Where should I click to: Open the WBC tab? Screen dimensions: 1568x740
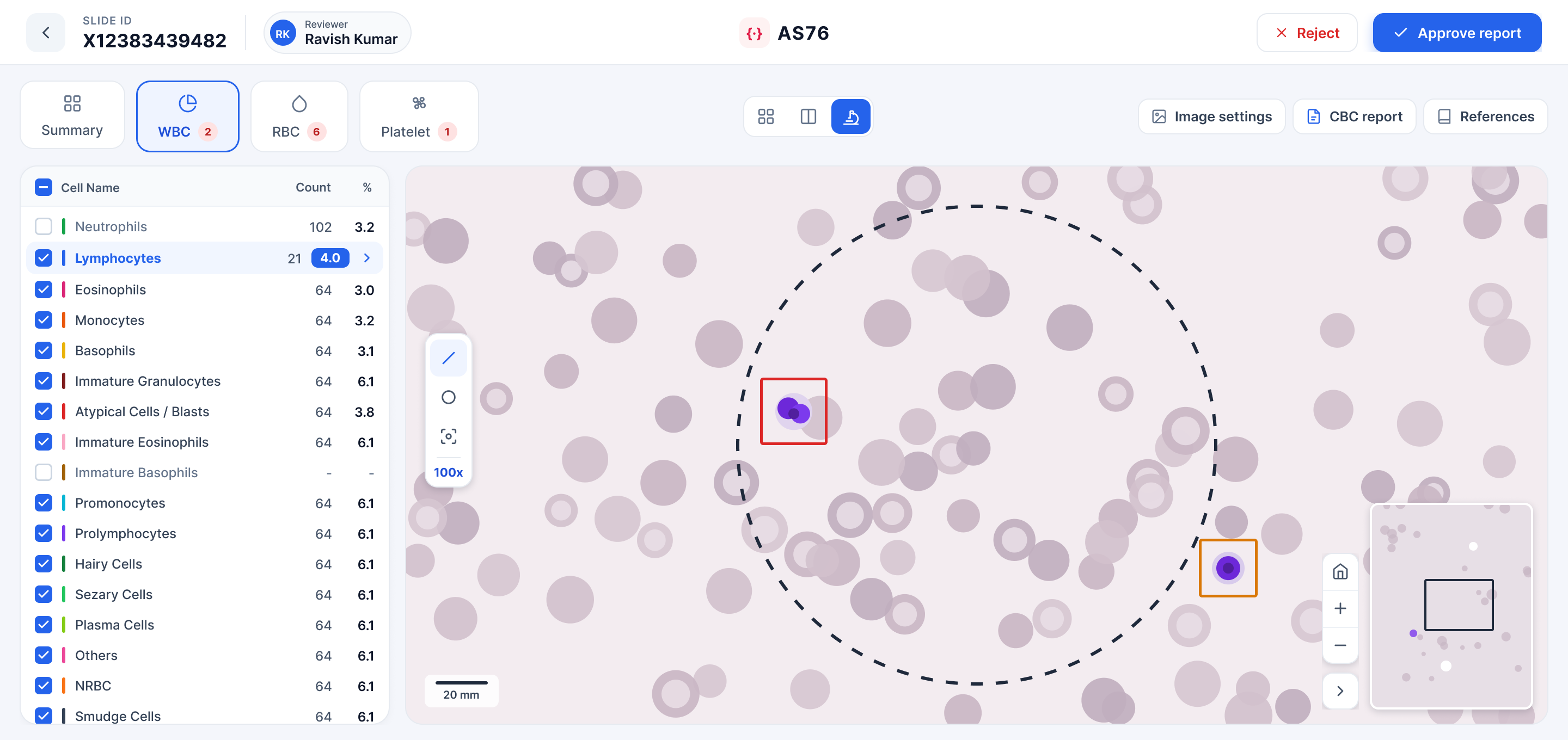[187, 116]
